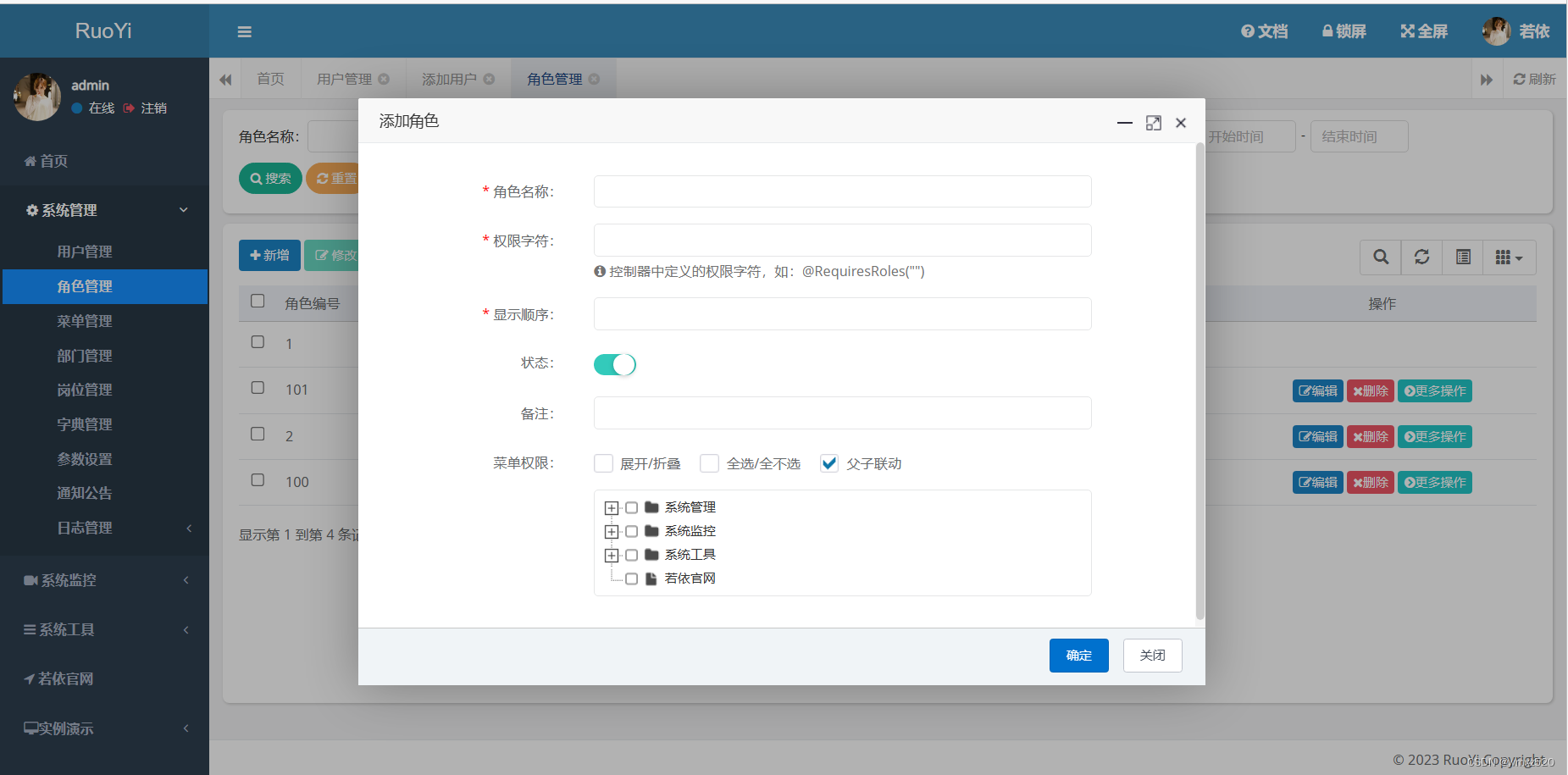Viewport: 1568px width, 775px height.
Task: Open 岗位管理 in the sidebar
Action: pyautogui.click(x=85, y=390)
